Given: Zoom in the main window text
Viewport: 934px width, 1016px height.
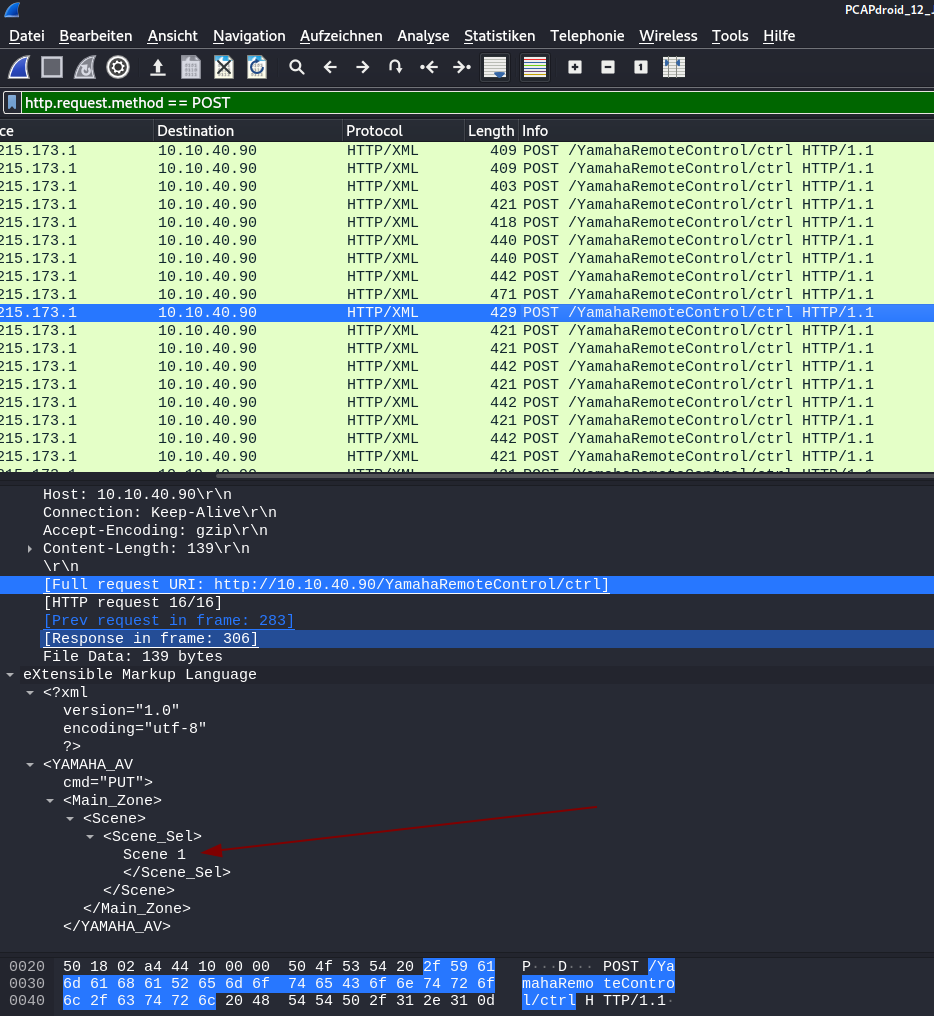Looking at the screenshot, I should point(575,67).
